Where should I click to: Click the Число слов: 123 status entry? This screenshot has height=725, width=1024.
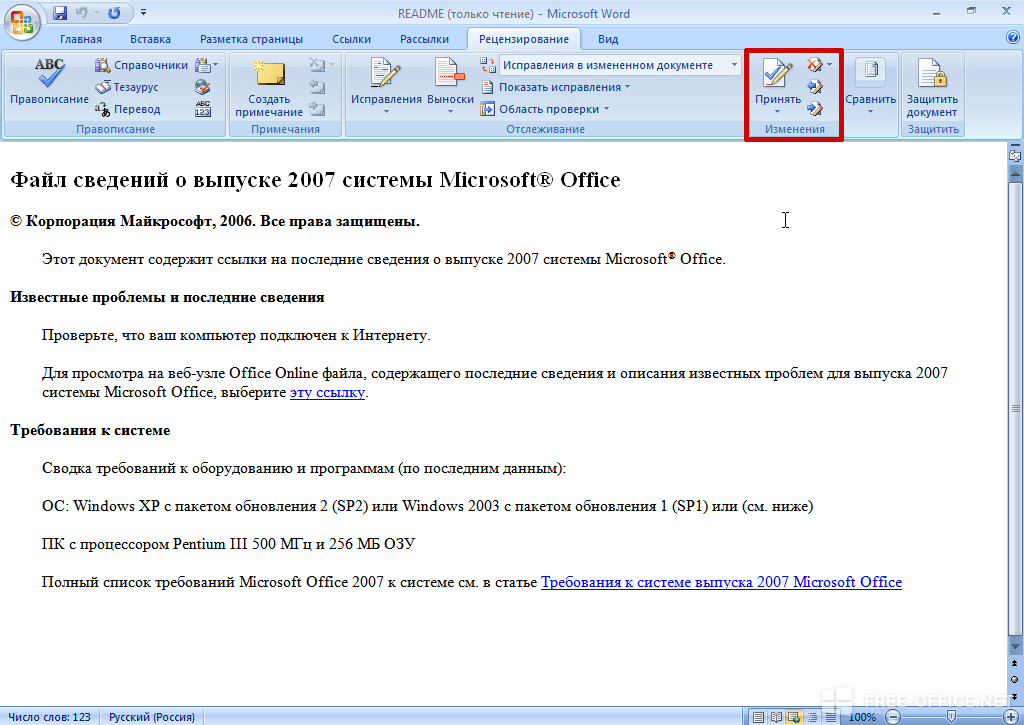coord(50,717)
